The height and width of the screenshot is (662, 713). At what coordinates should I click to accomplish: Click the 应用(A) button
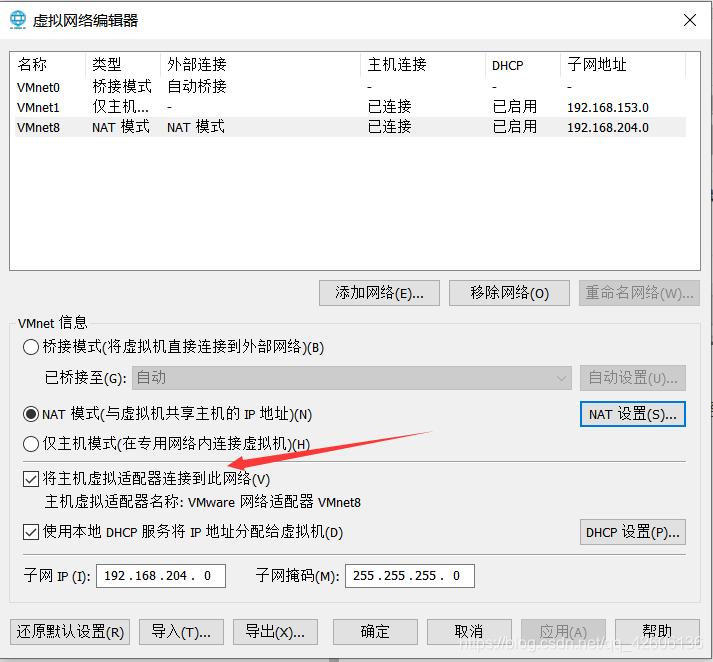tap(563, 632)
